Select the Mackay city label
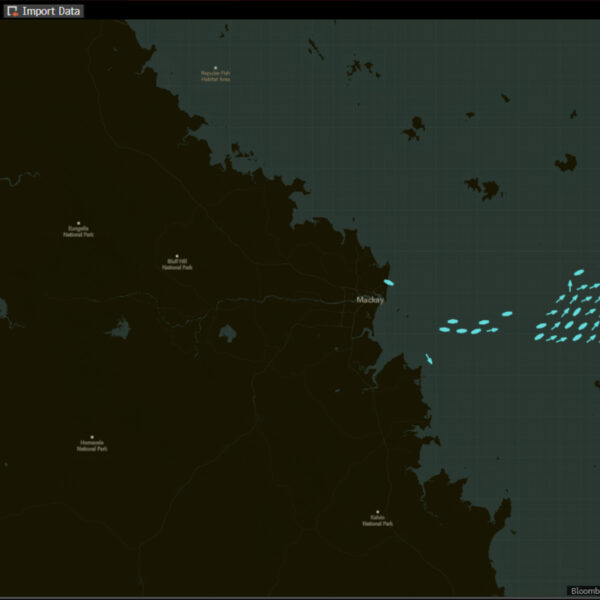 pos(370,299)
